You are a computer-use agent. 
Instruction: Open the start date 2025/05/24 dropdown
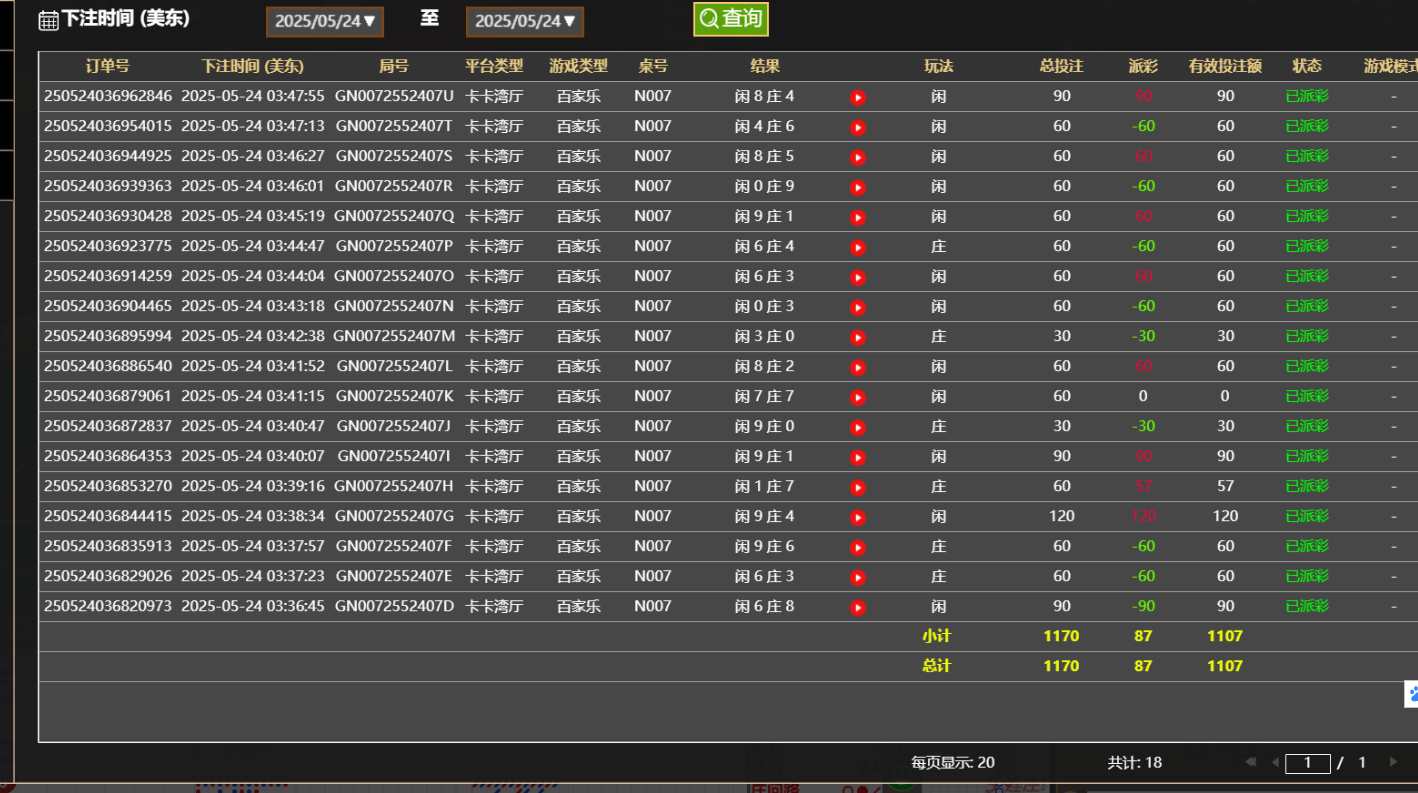tap(324, 20)
